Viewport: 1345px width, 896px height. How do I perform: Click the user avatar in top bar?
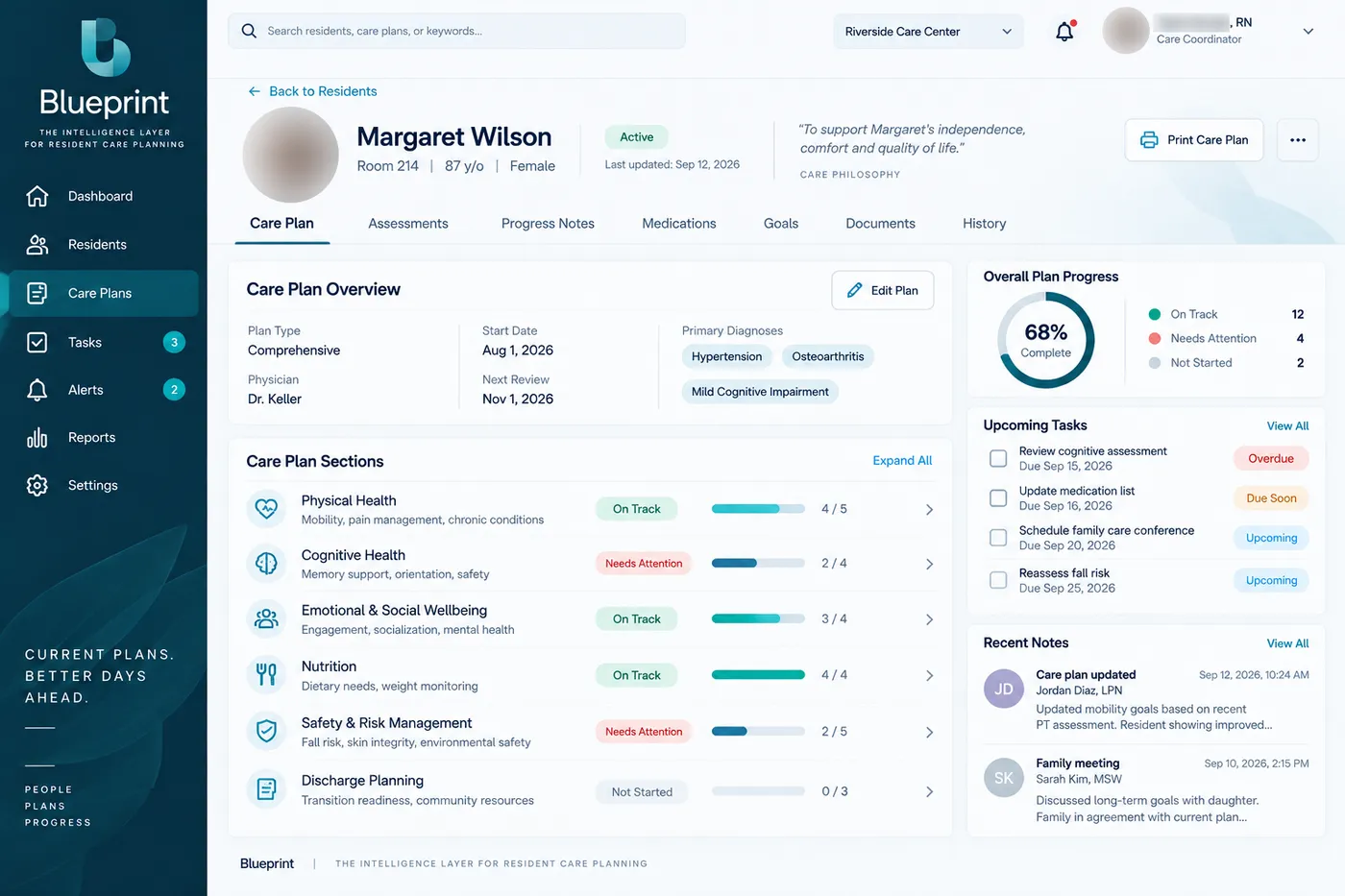(x=1126, y=31)
